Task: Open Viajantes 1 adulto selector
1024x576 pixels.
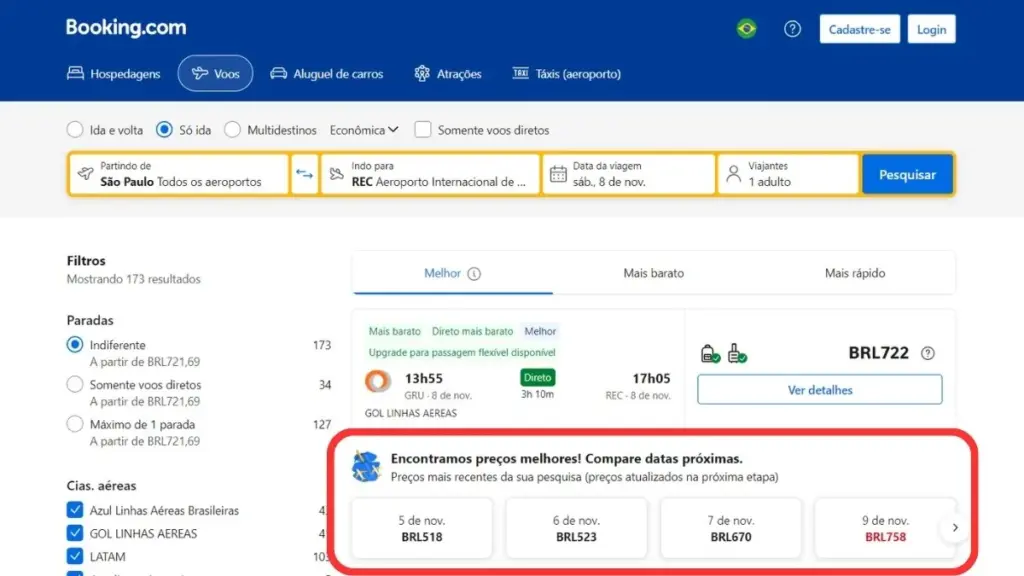Action: point(788,174)
